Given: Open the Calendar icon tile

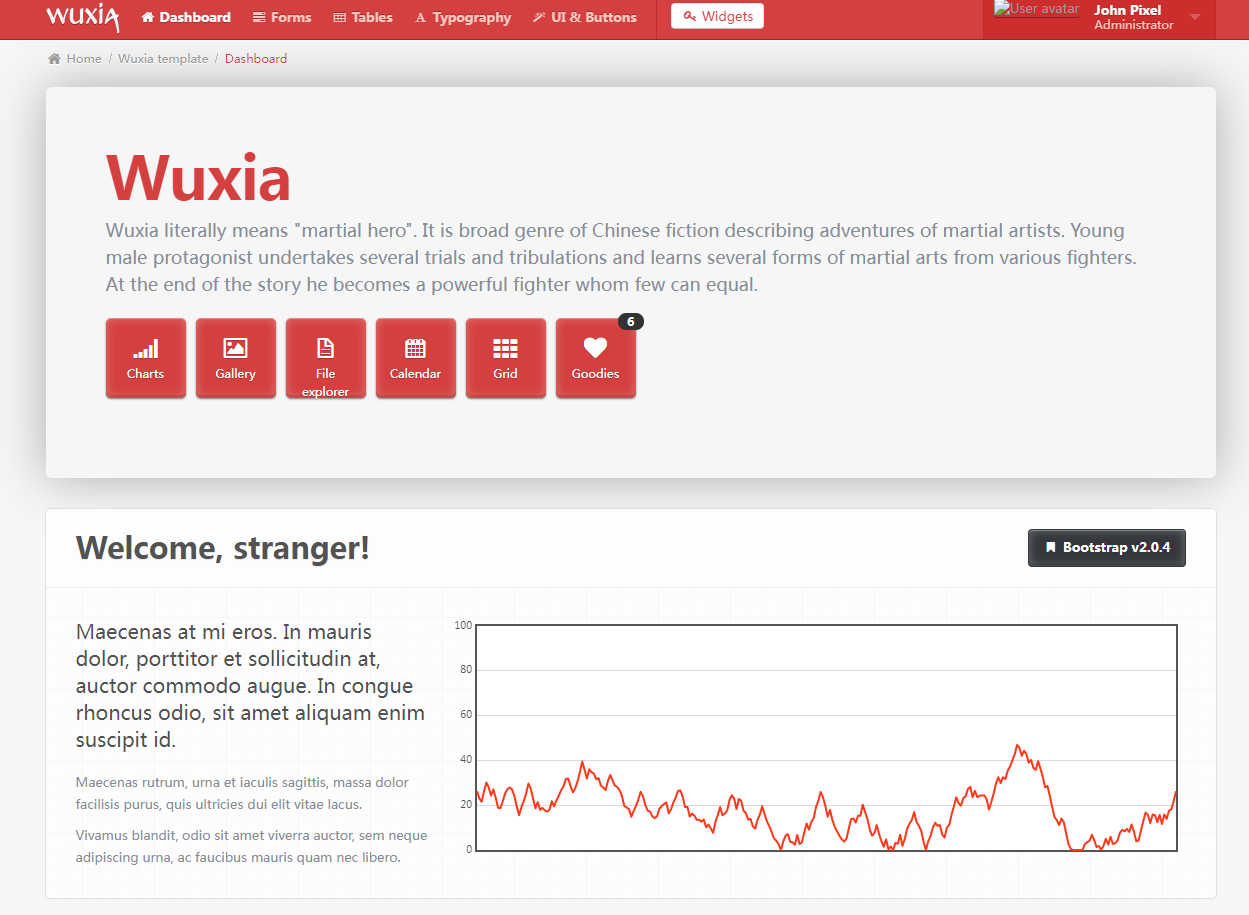Looking at the screenshot, I should pyautogui.click(x=415, y=358).
